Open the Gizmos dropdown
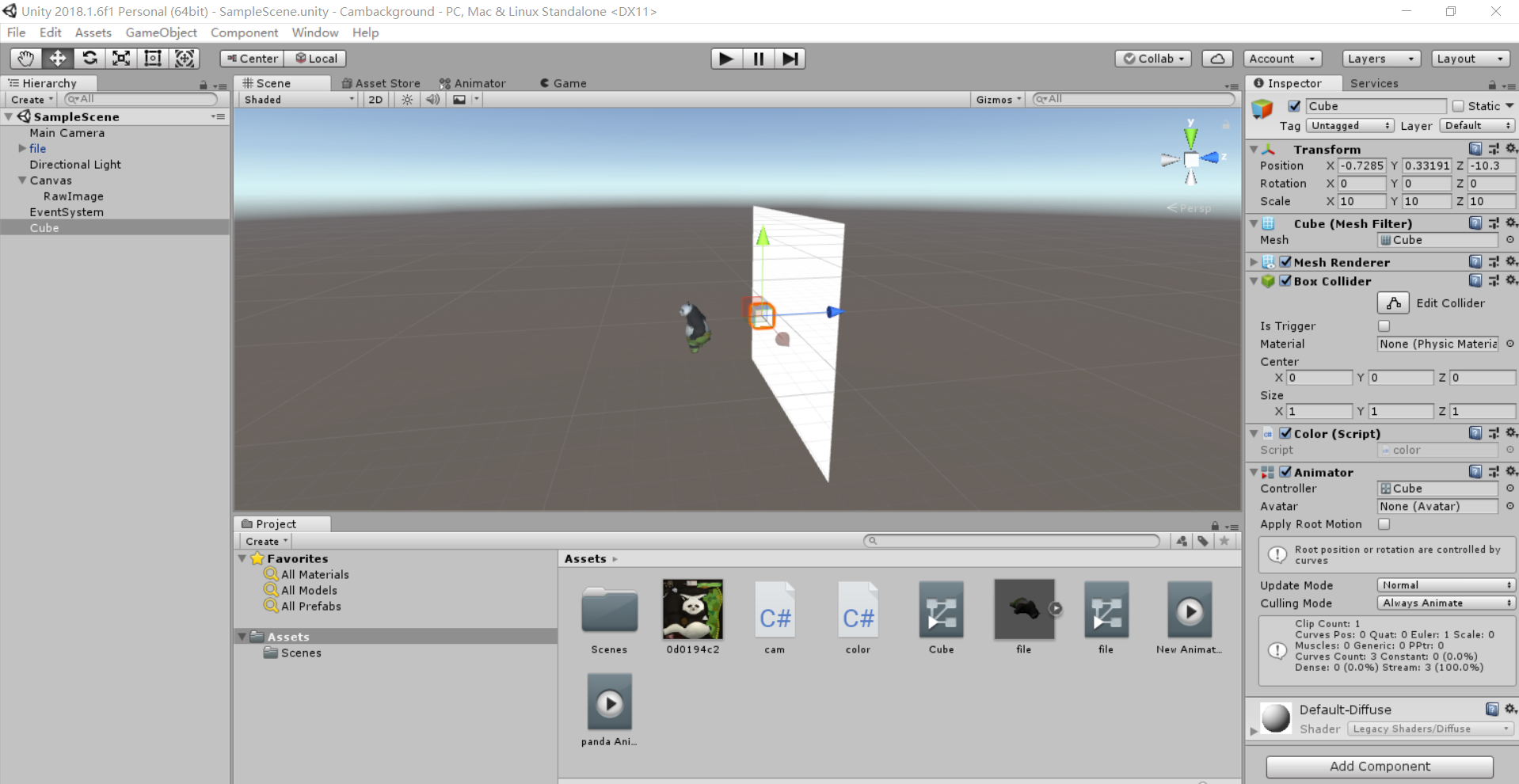1519x784 pixels. coord(997,99)
